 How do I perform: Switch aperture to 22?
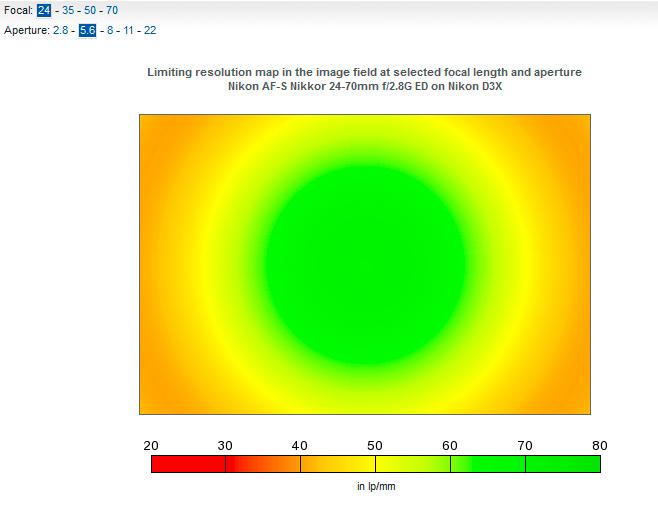tap(150, 30)
